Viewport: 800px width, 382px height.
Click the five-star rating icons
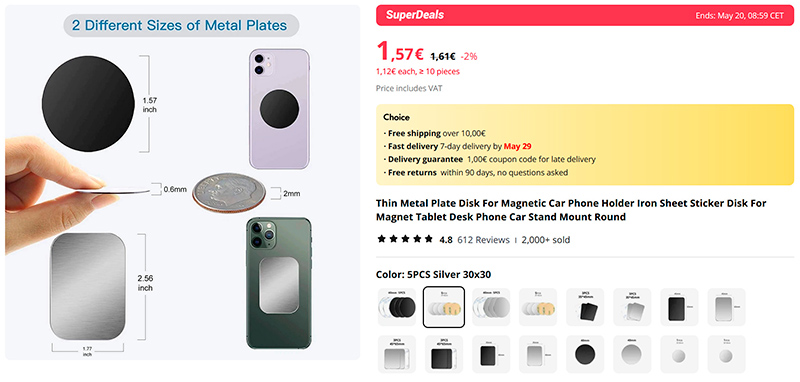point(405,239)
